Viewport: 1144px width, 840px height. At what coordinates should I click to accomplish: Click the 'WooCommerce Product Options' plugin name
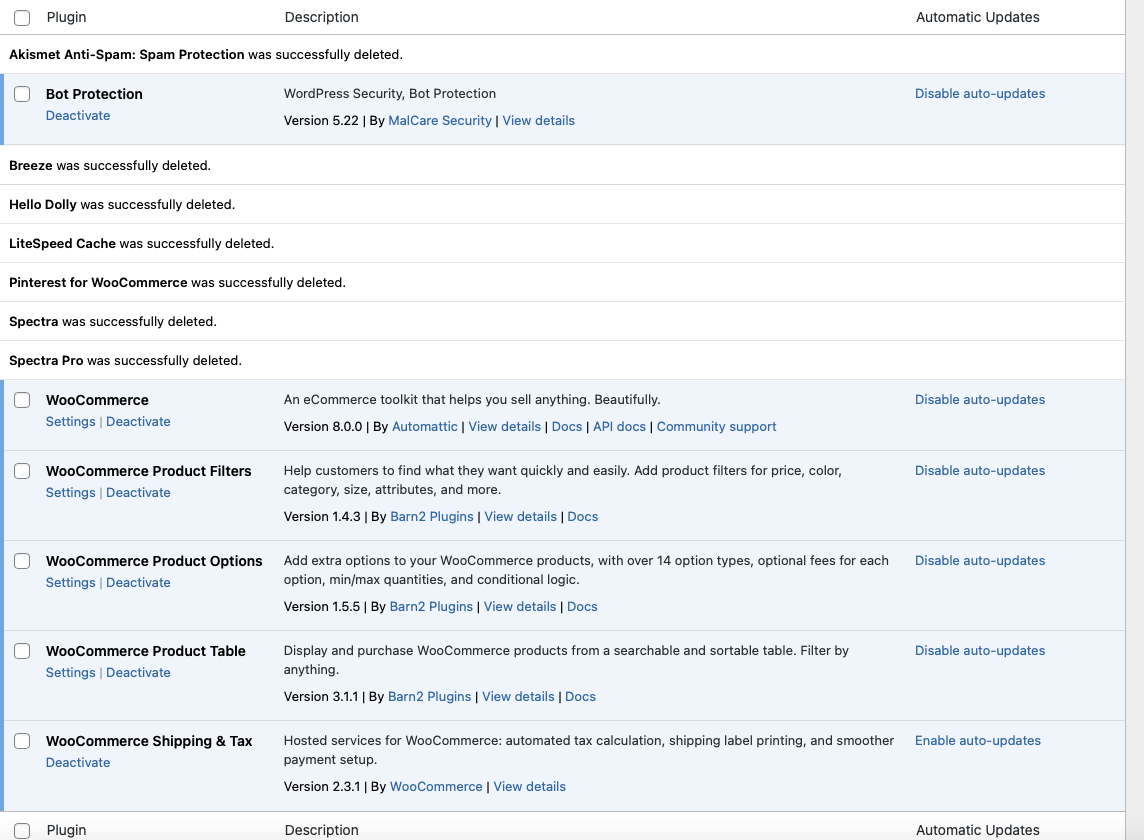pyautogui.click(x=154, y=561)
